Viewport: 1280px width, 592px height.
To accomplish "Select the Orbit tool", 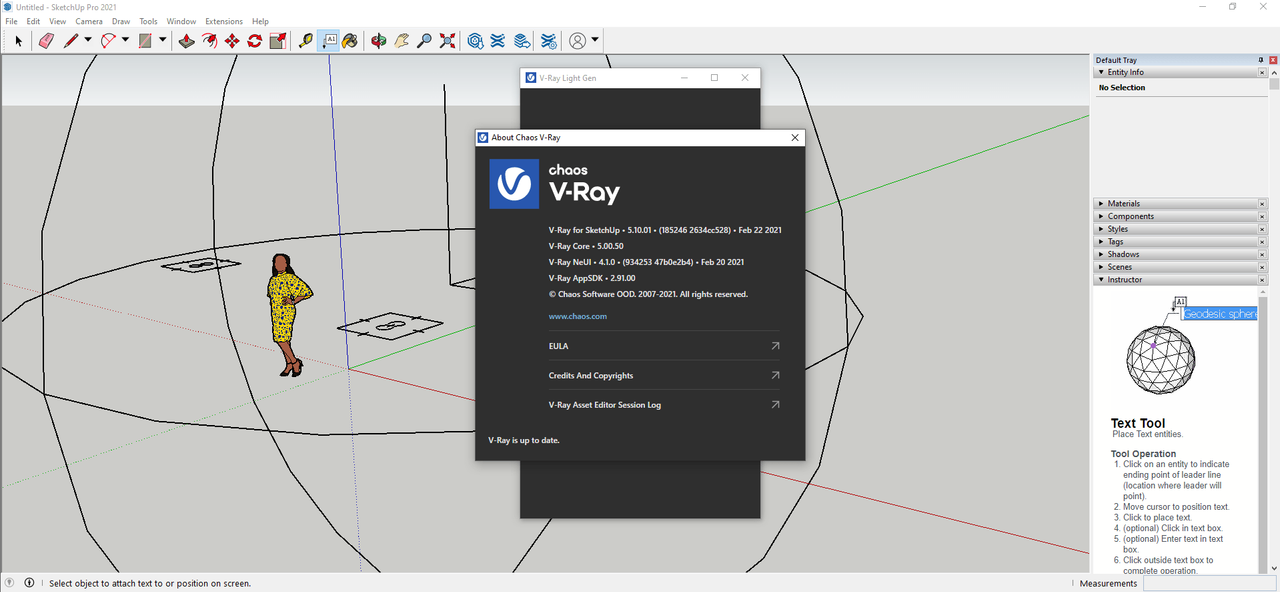I will coord(378,41).
